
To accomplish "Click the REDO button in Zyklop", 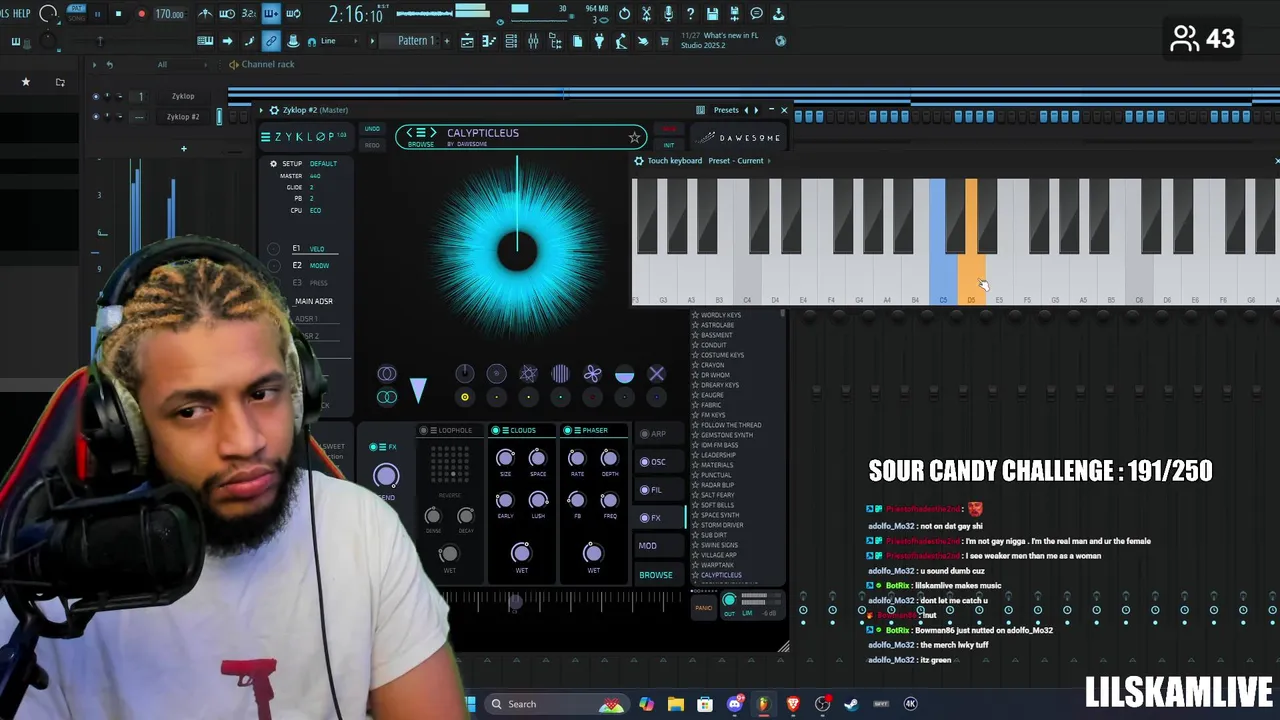I will coord(372,145).
